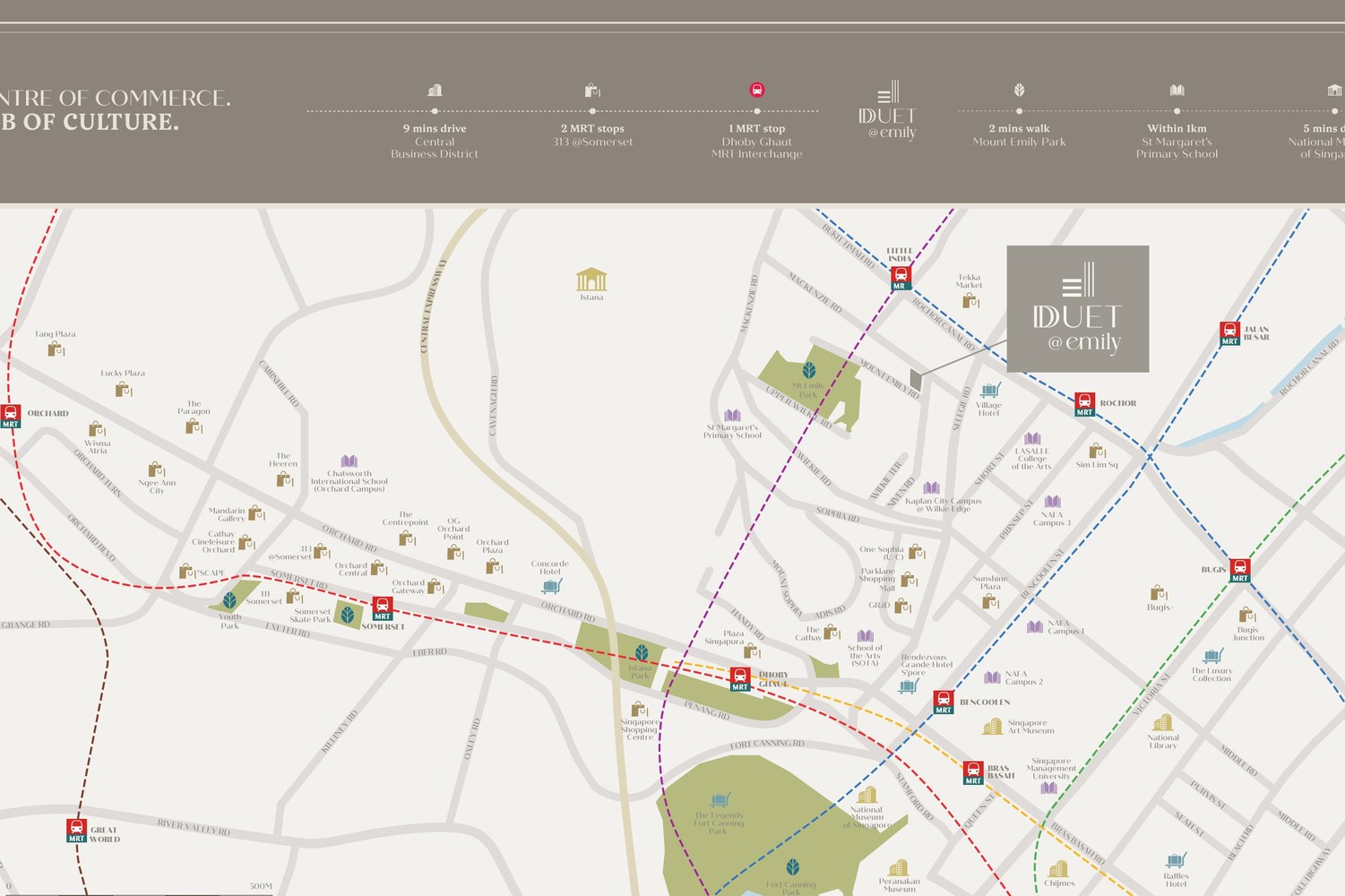Click the Rochor MRT station icon
The width and height of the screenshot is (1345, 896).
point(1085,405)
